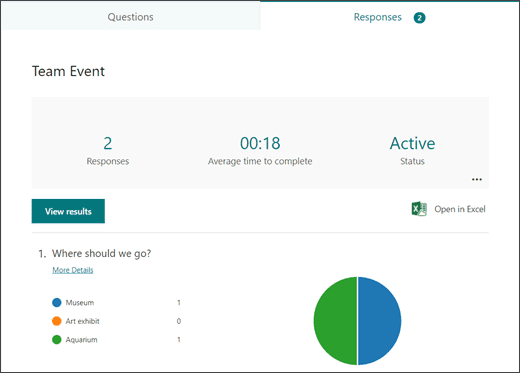The height and width of the screenshot is (373, 520).
Task: Click the Open in Excel link
Action: (x=460, y=209)
